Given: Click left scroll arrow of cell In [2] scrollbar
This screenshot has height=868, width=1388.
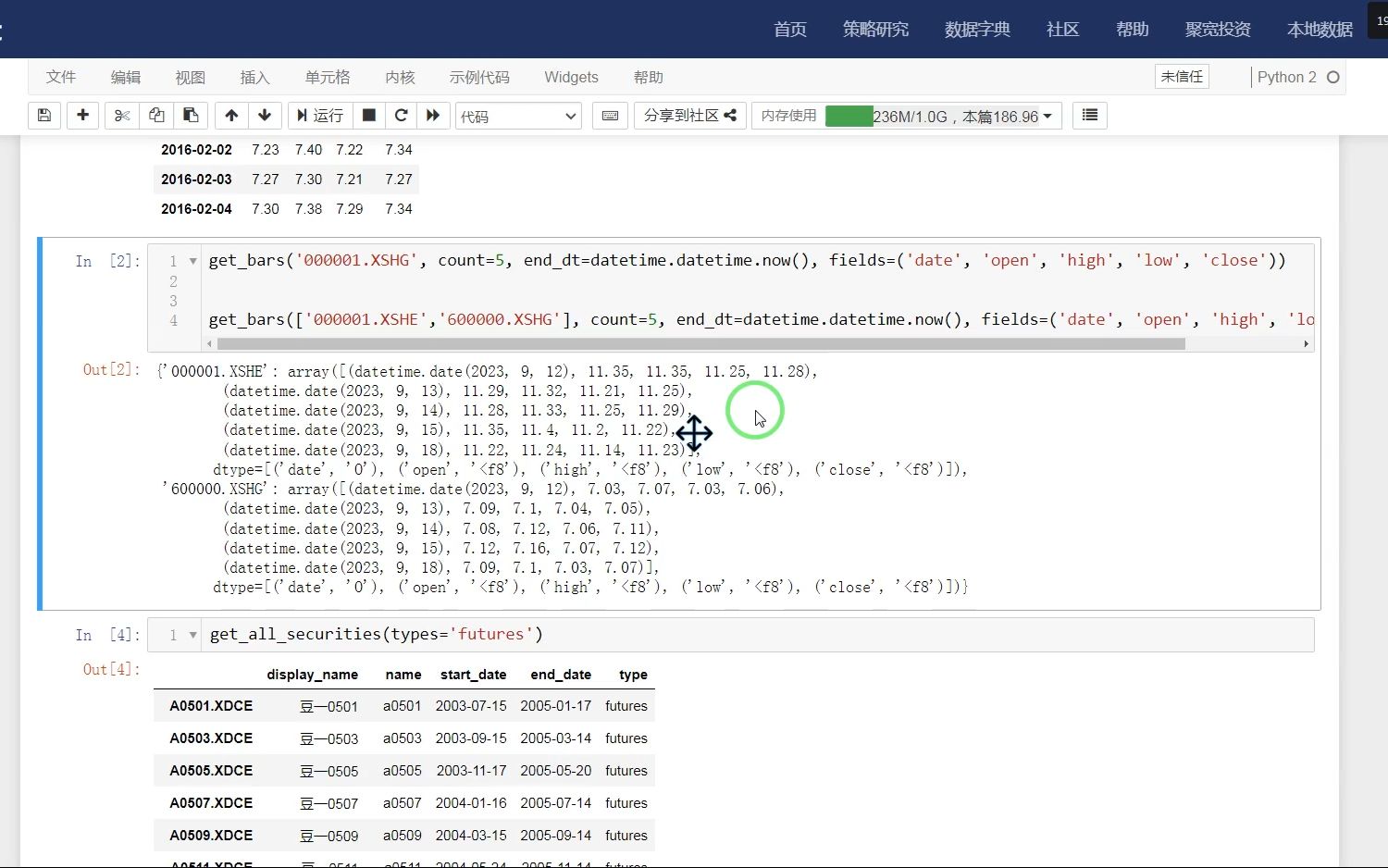Looking at the screenshot, I should (x=209, y=343).
